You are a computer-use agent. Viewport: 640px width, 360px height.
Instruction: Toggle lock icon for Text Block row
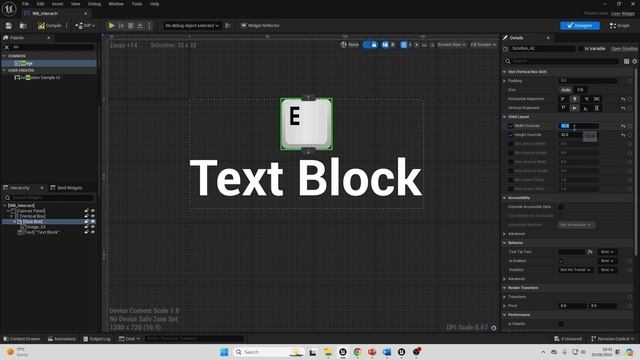point(87,232)
